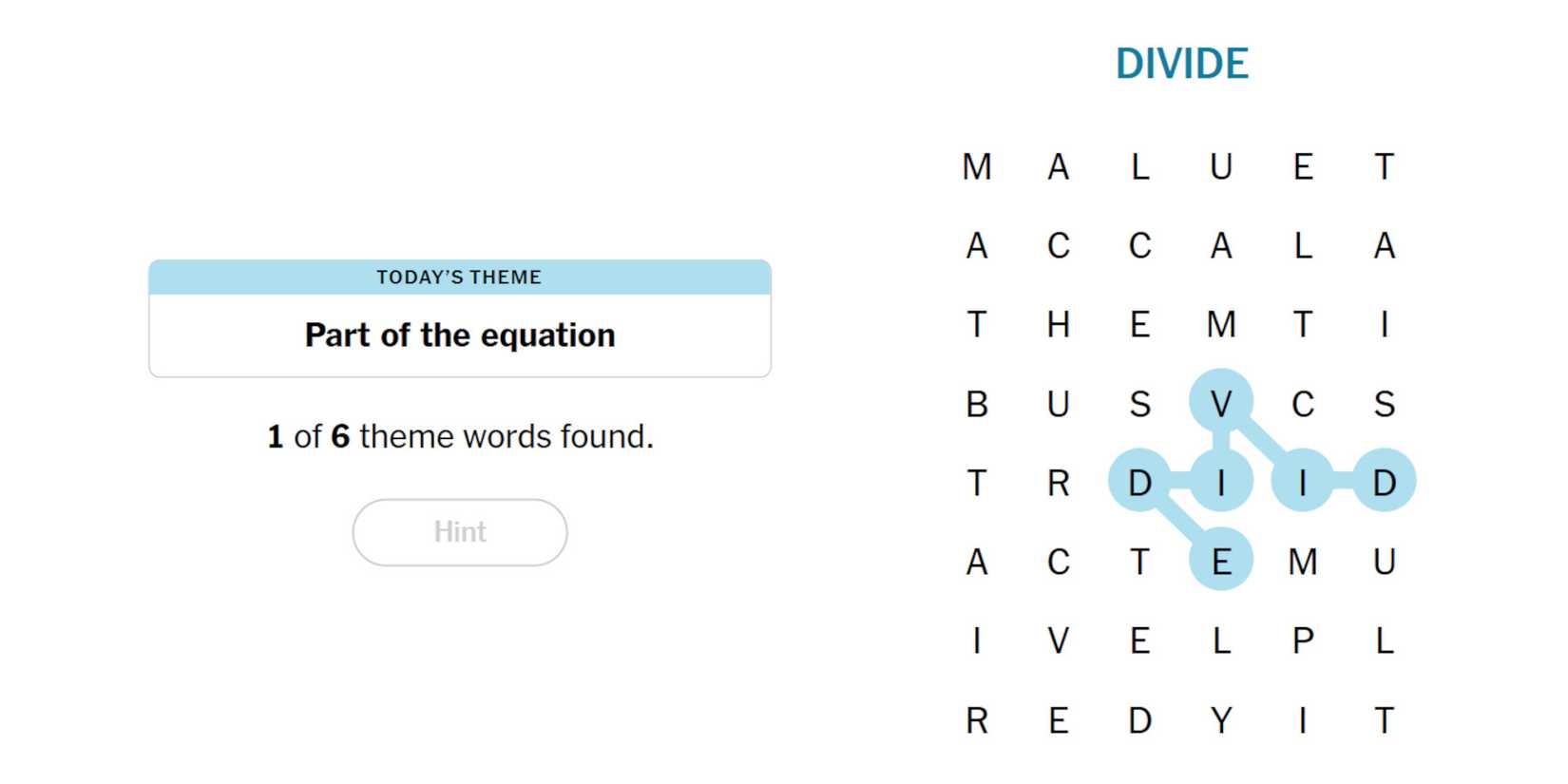The image size is (1568, 784).
Task: Select the M right of highlighted E
Action: point(1303,563)
